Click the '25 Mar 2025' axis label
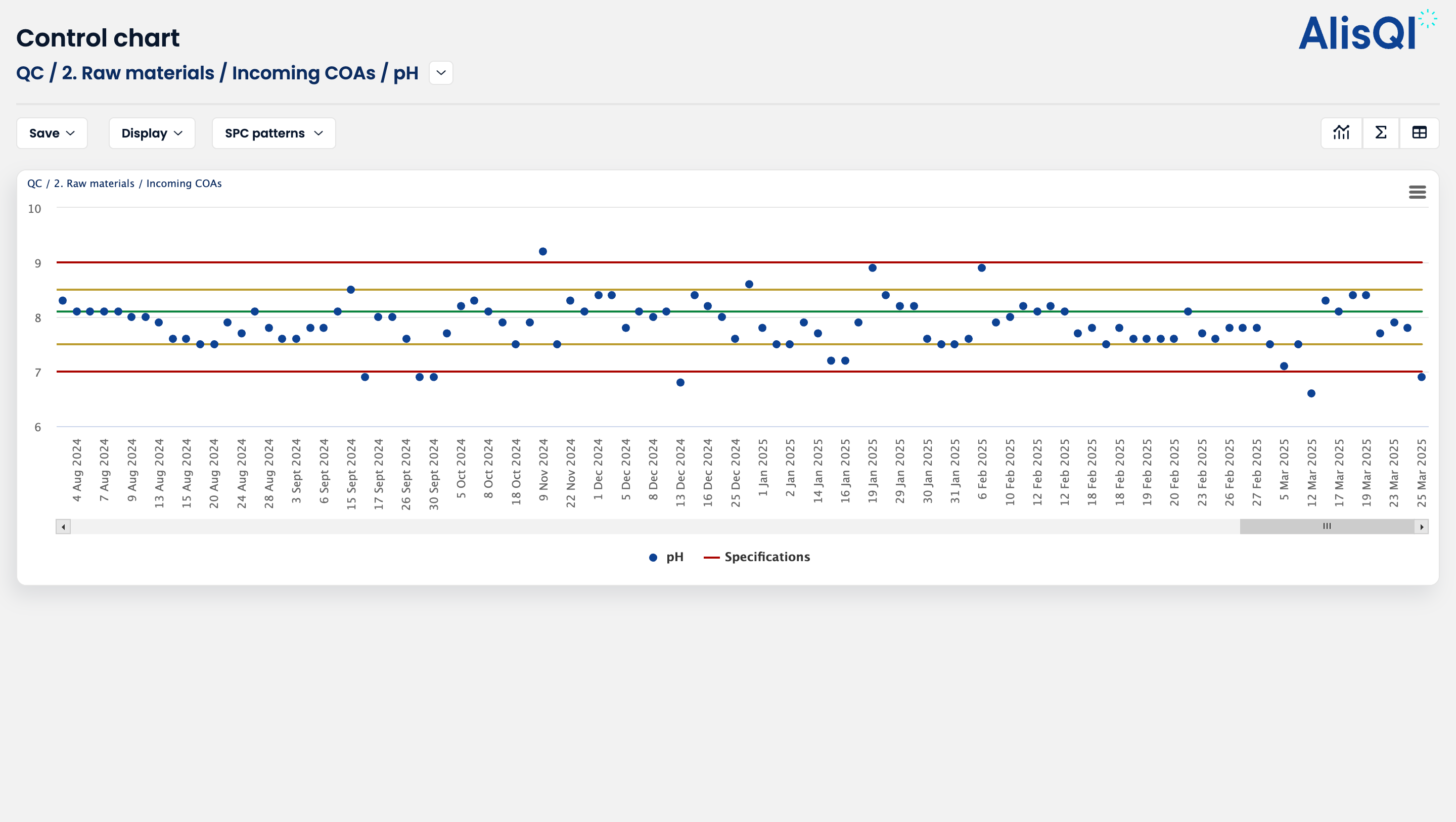This screenshot has width=1456, height=822. tap(1422, 473)
